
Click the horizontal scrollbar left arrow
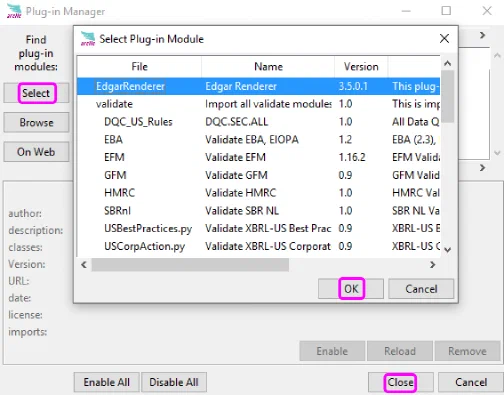[84, 265]
